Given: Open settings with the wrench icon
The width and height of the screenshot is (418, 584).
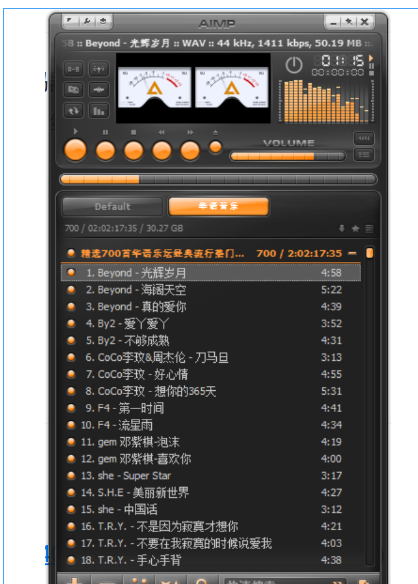Looking at the screenshot, I should click(x=87, y=21).
